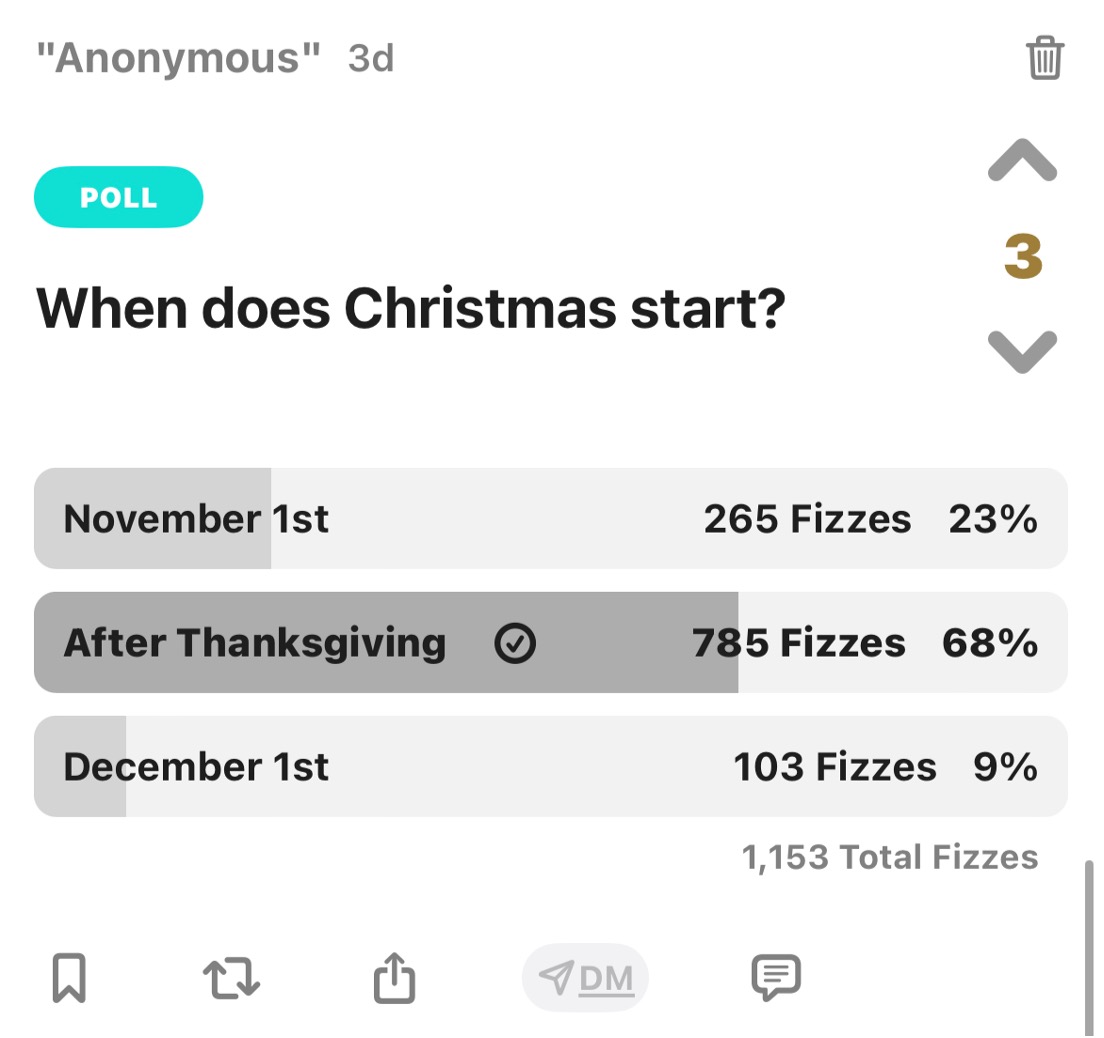Open the share sheet icon
Viewport: 1104px width, 1038px height.
394,977
